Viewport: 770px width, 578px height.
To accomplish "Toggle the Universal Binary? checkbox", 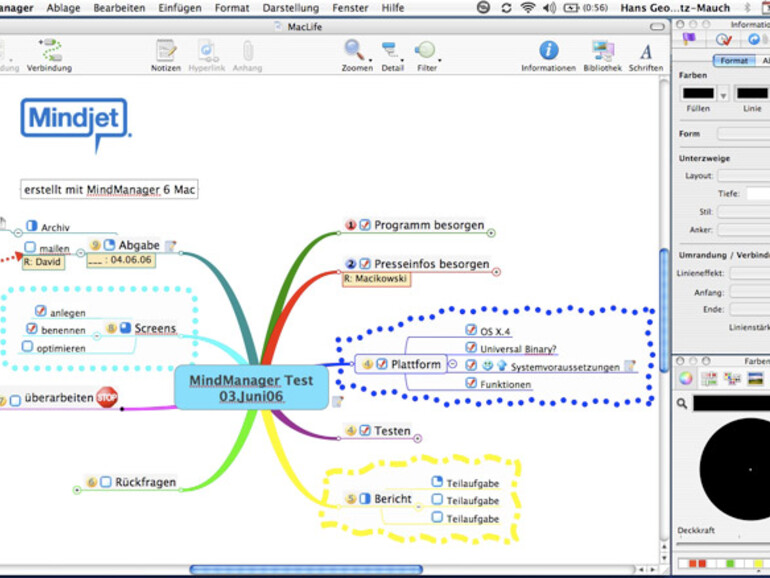I will pyautogui.click(x=471, y=347).
